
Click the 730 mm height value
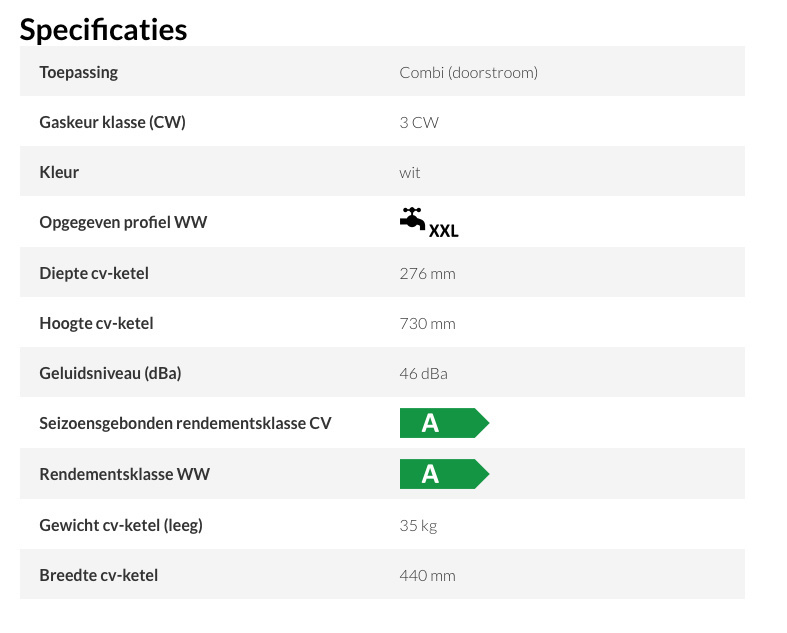pos(428,324)
